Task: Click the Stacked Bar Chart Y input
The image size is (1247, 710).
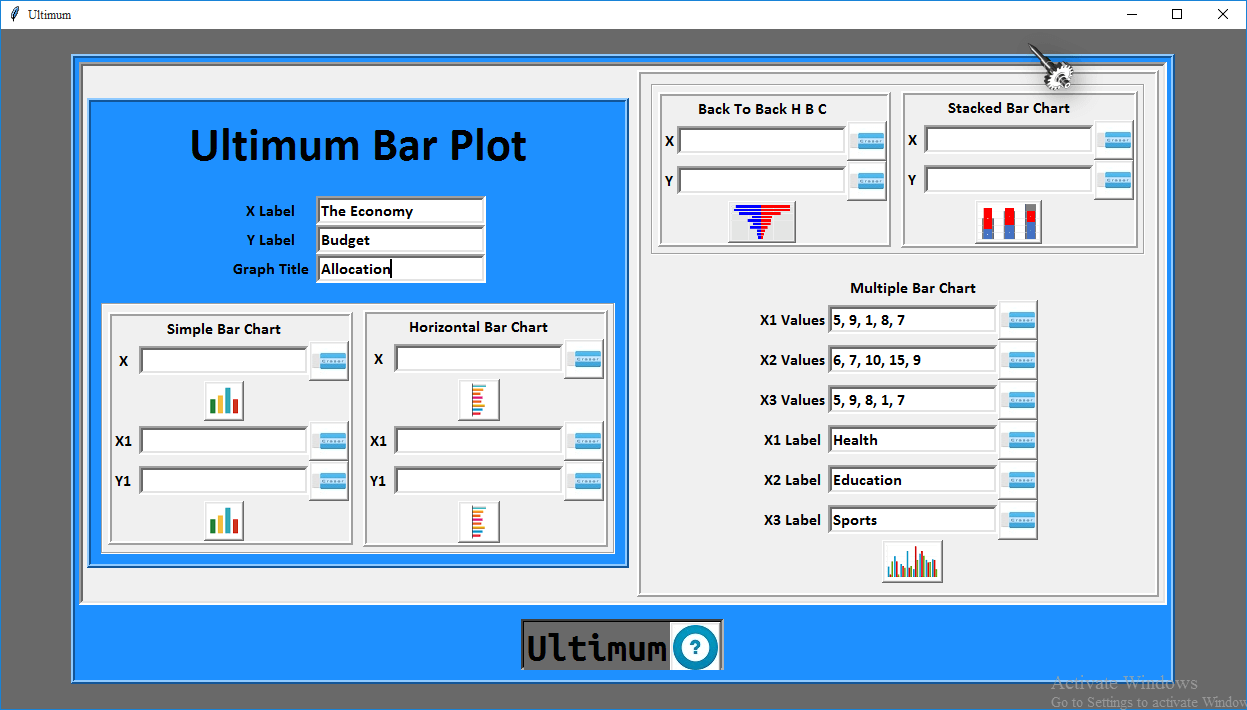Action: pyautogui.click(x=1009, y=180)
